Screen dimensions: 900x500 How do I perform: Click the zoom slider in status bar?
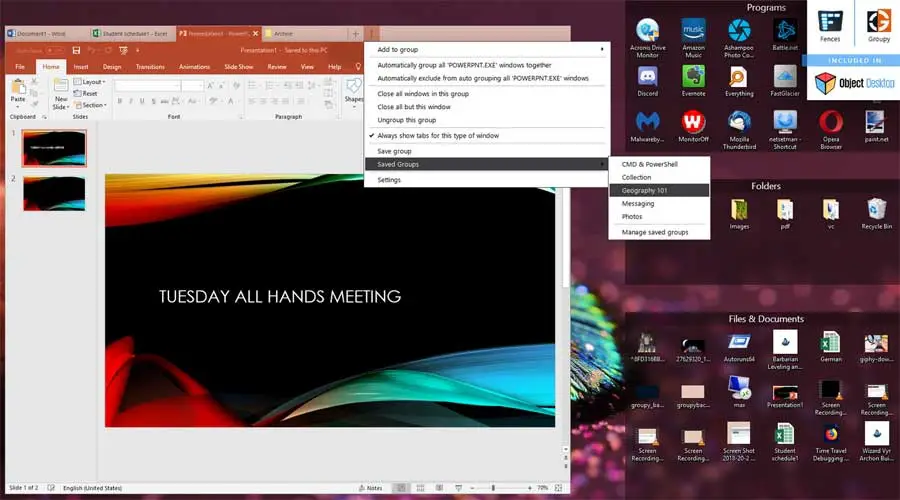[493, 488]
